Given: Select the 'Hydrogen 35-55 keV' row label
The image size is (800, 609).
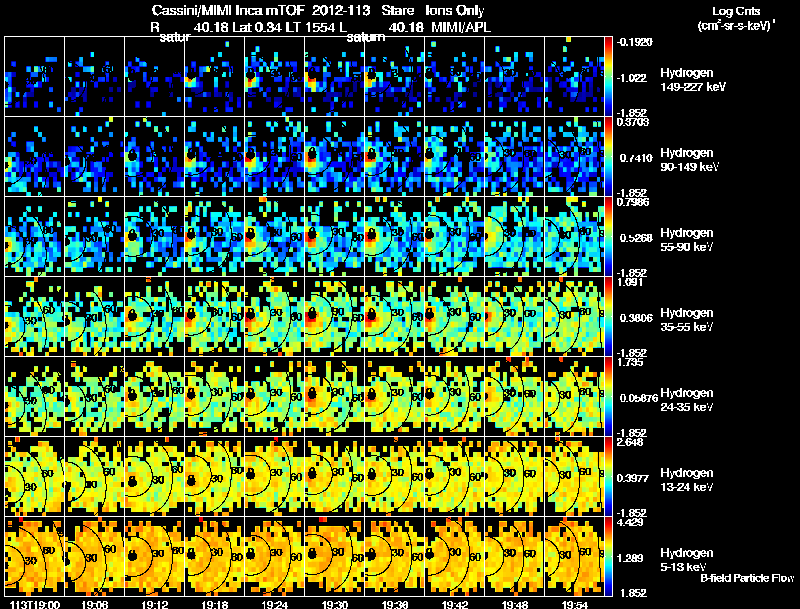Looking at the screenshot, I should pyautogui.click(x=687, y=320).
